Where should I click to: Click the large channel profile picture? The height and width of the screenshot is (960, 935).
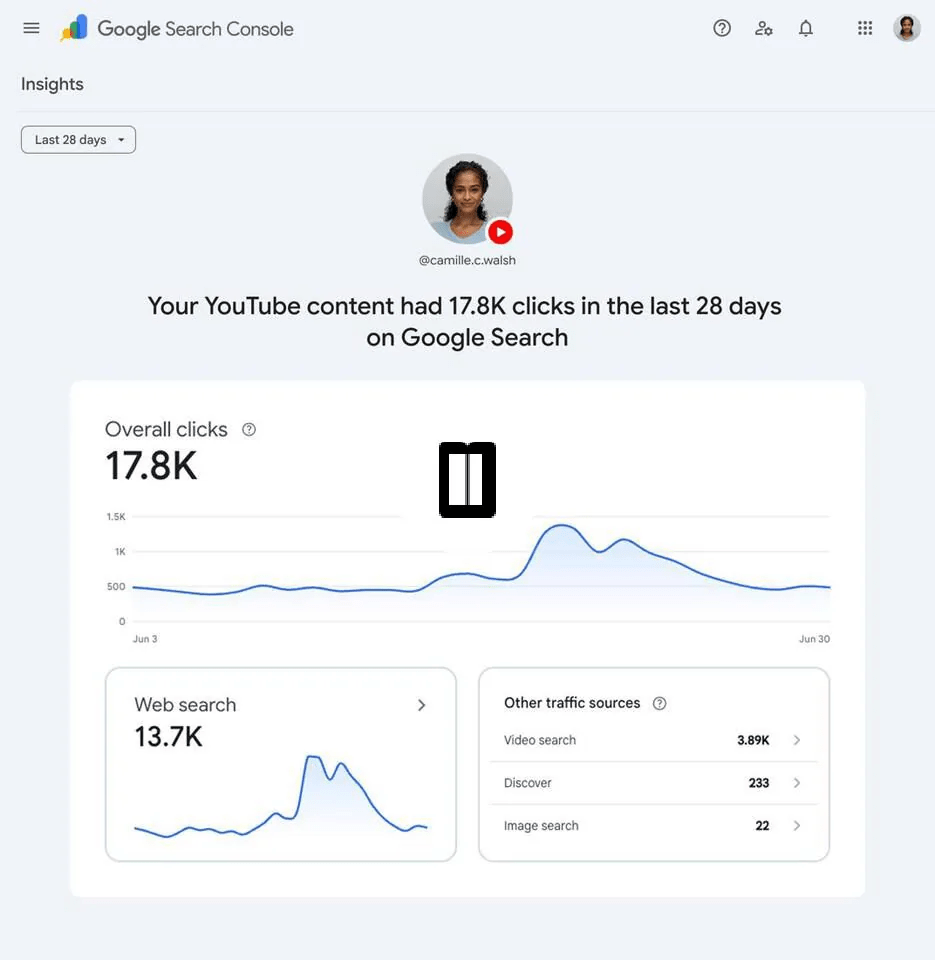[x=467, y=199]
